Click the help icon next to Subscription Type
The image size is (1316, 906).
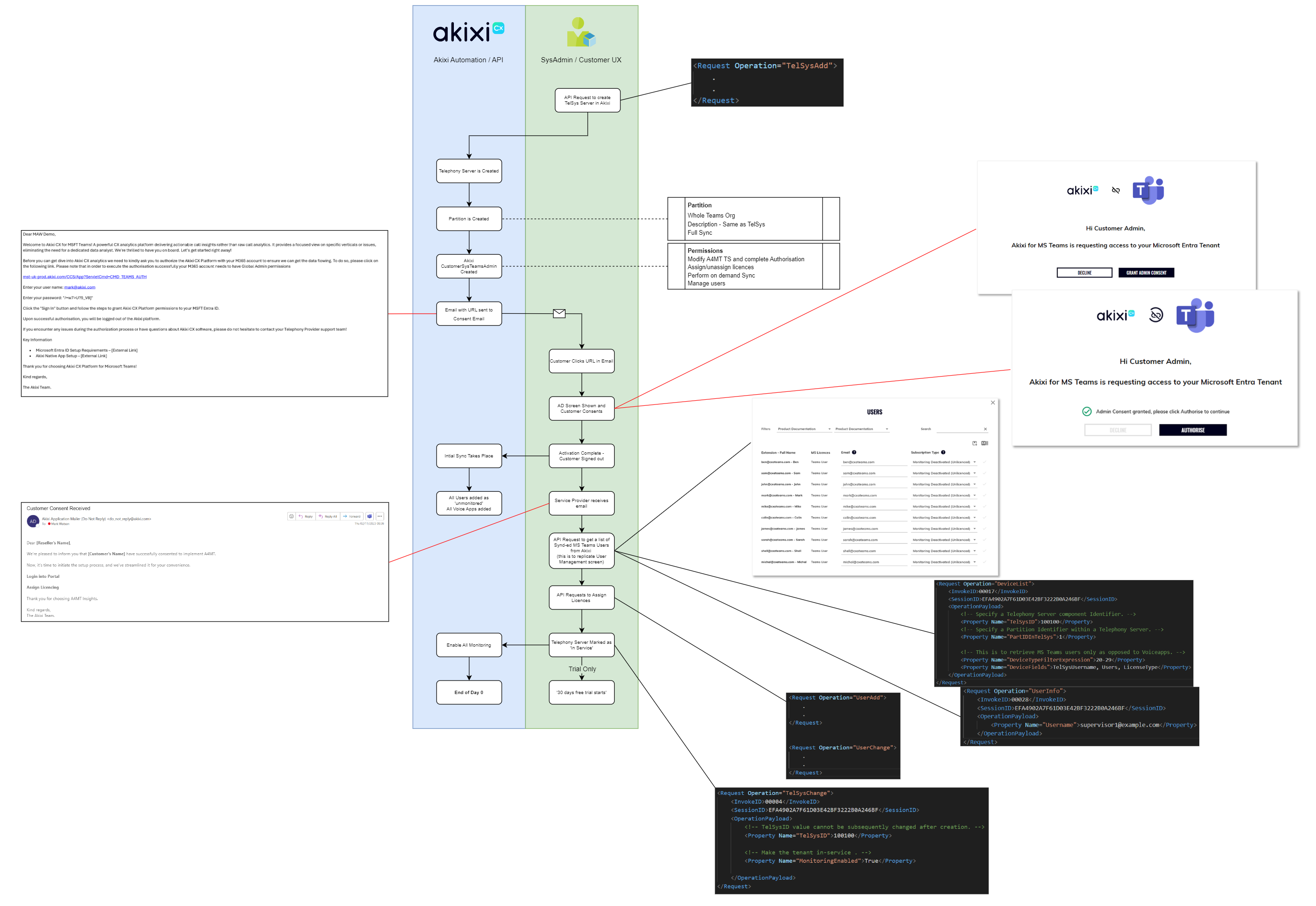coord(943,452)
